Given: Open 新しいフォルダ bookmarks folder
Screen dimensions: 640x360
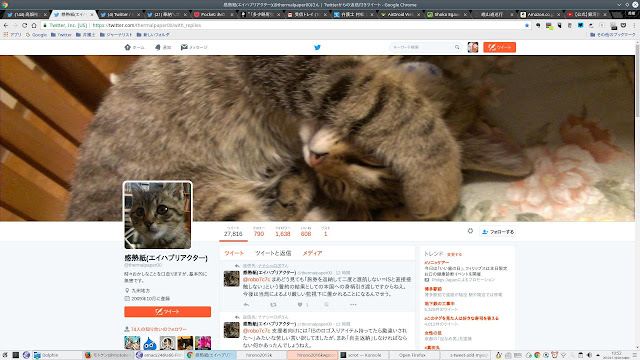Looking at the screenshot, I should point(153,35).
